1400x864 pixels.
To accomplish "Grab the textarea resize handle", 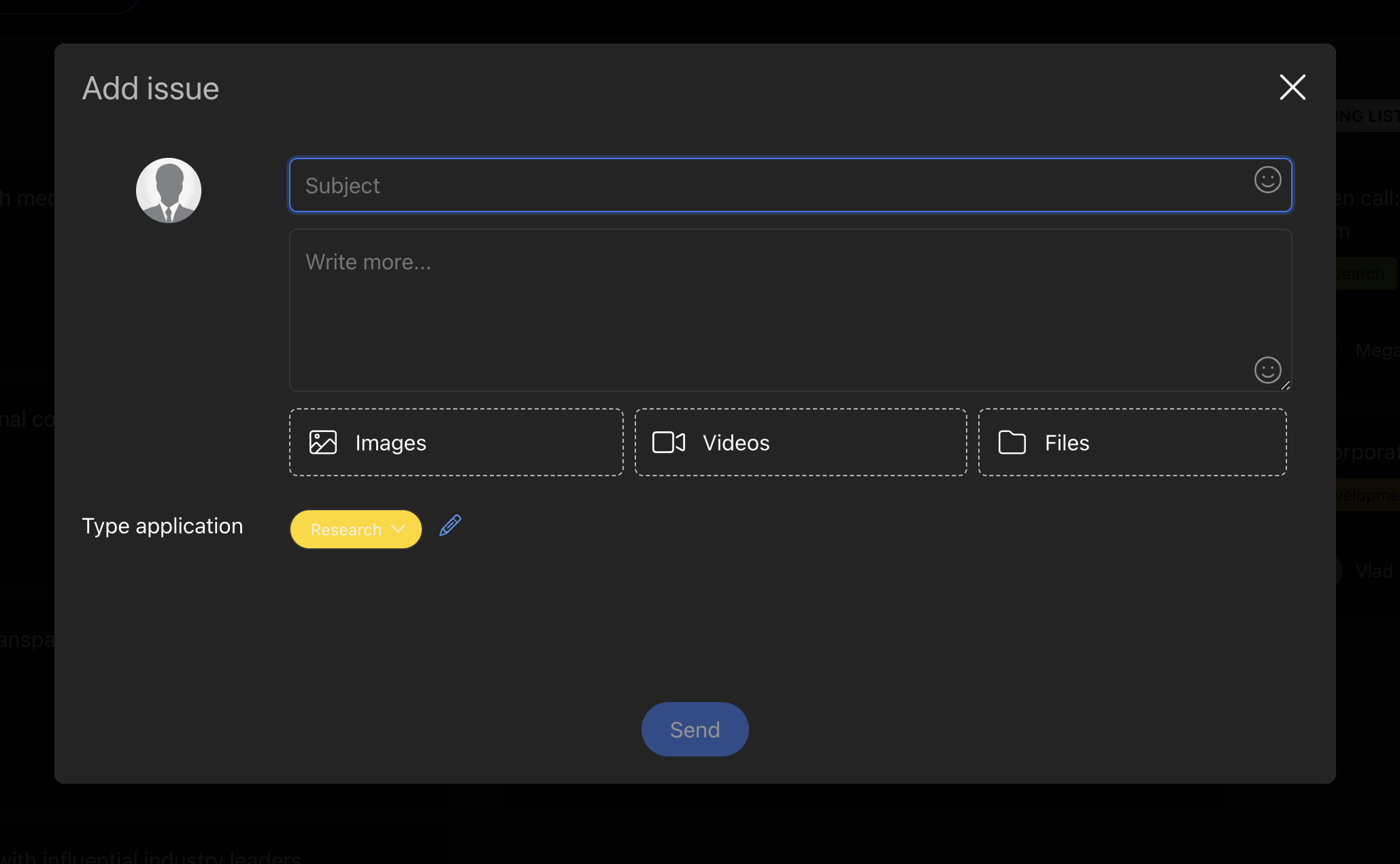I will (1285, 386).
